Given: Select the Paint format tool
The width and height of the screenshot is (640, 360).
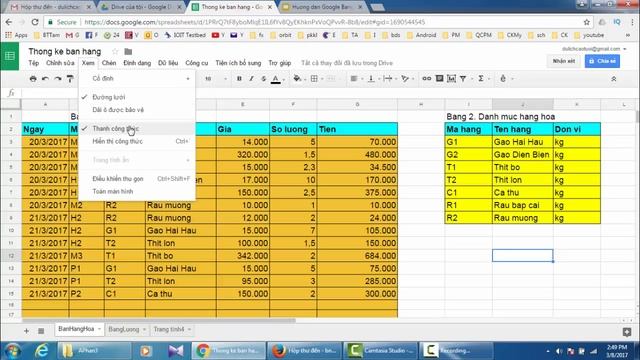Looking at the screenshot, I should 70,79.
